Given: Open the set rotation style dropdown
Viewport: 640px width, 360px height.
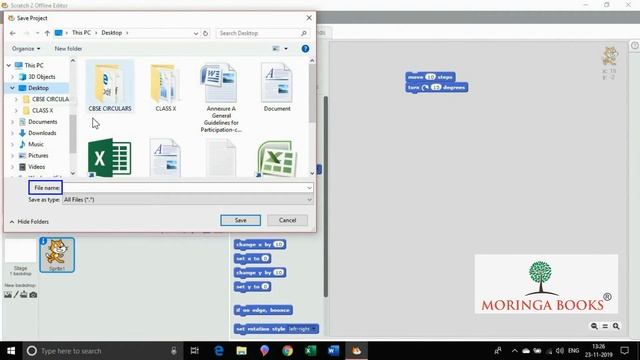Looking at the screenshot, I should (x=313, y=329).
